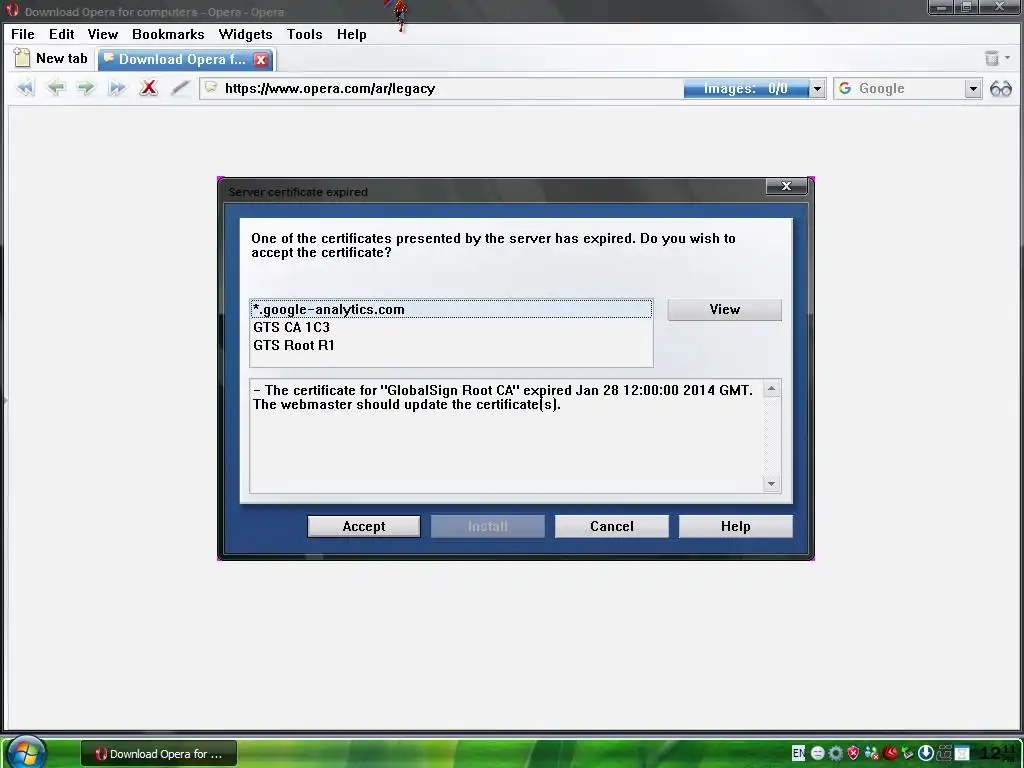Screen dimensions: 1024x768
Task: Expand the Google search engine dropdown
Action: 973,89
